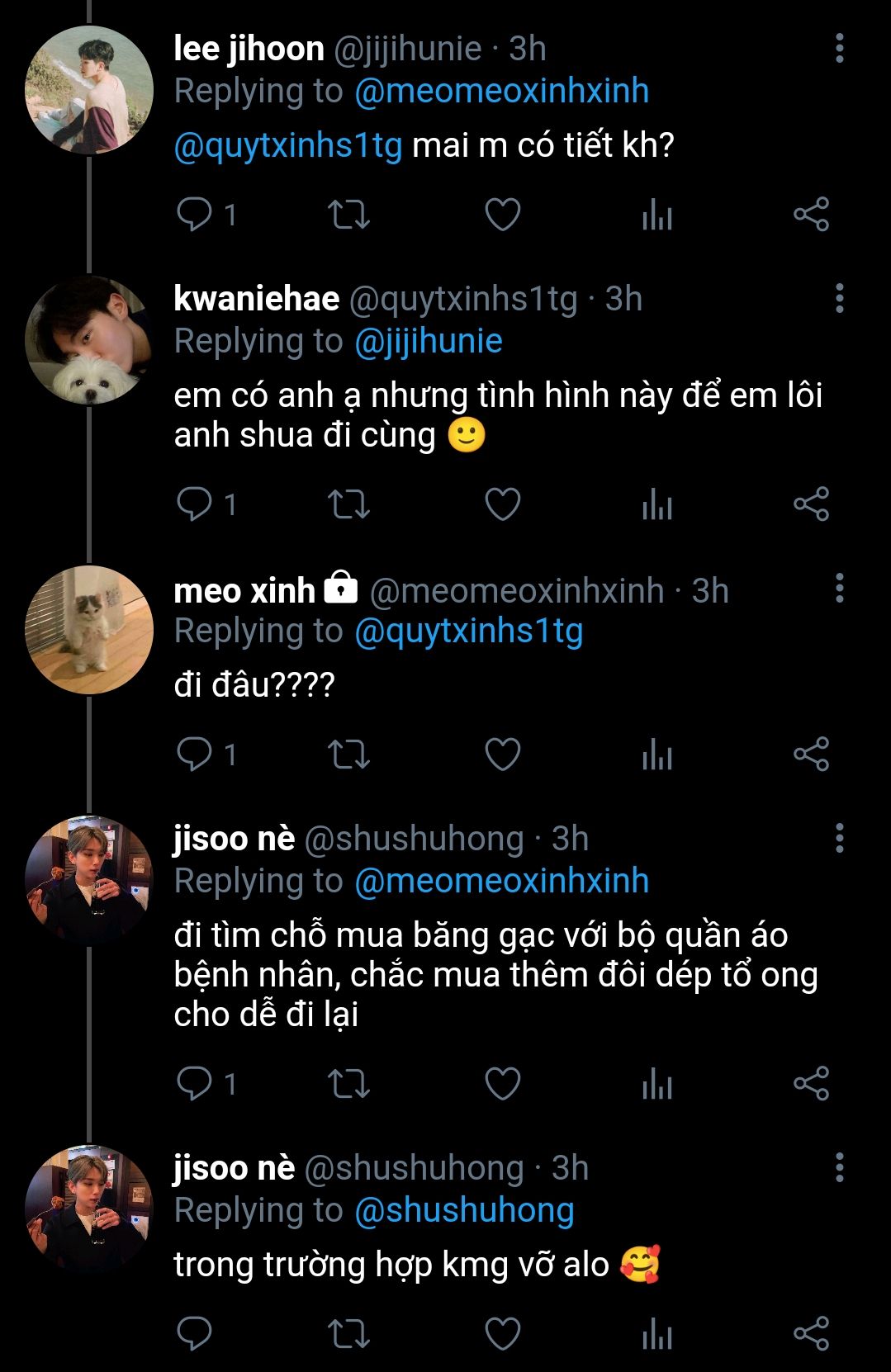Viewport: 891px width, 1372px height.
Task: Retweet lee jihoon's tweet
Action: tap(348, 215)
